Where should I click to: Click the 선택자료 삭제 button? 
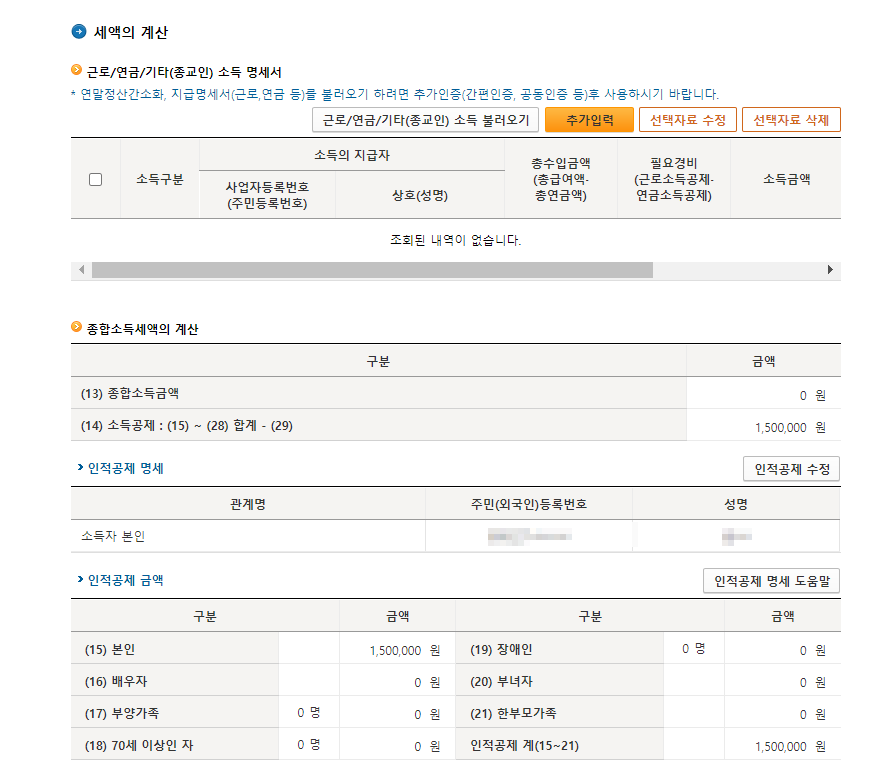791,119
